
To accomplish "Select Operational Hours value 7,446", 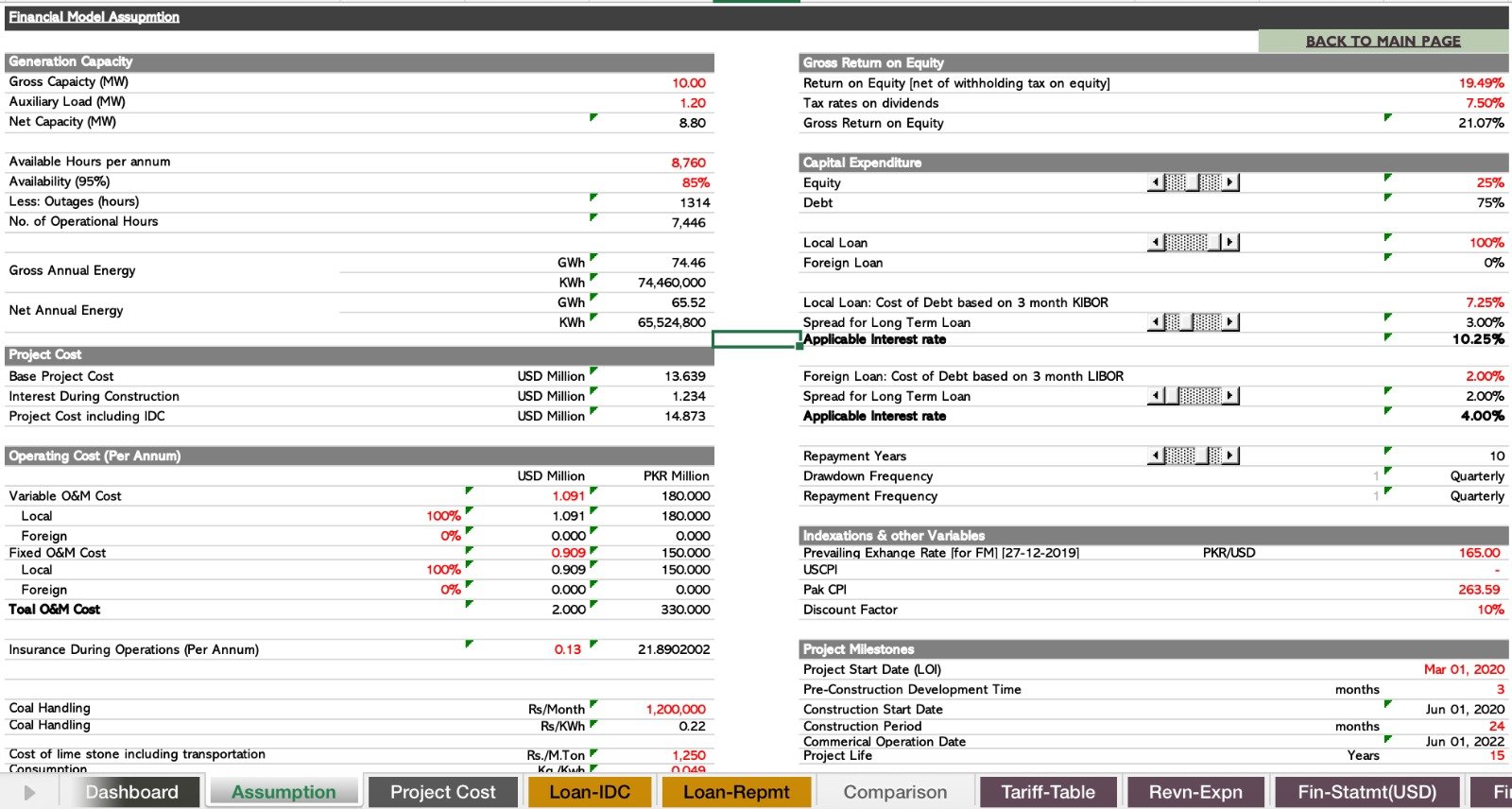I will point(688,222).
